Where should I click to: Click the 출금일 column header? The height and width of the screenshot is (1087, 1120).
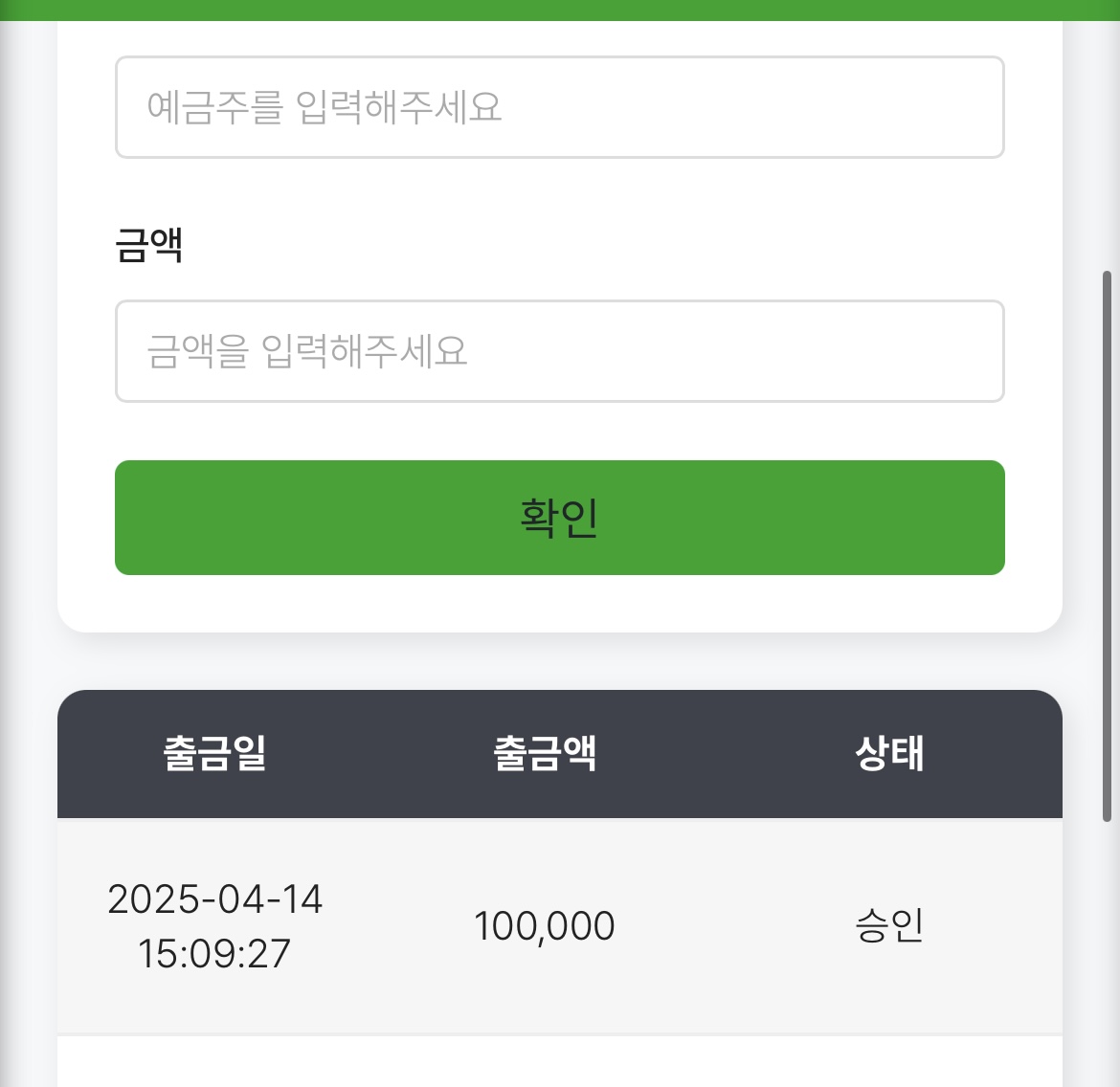click(214, 754)
